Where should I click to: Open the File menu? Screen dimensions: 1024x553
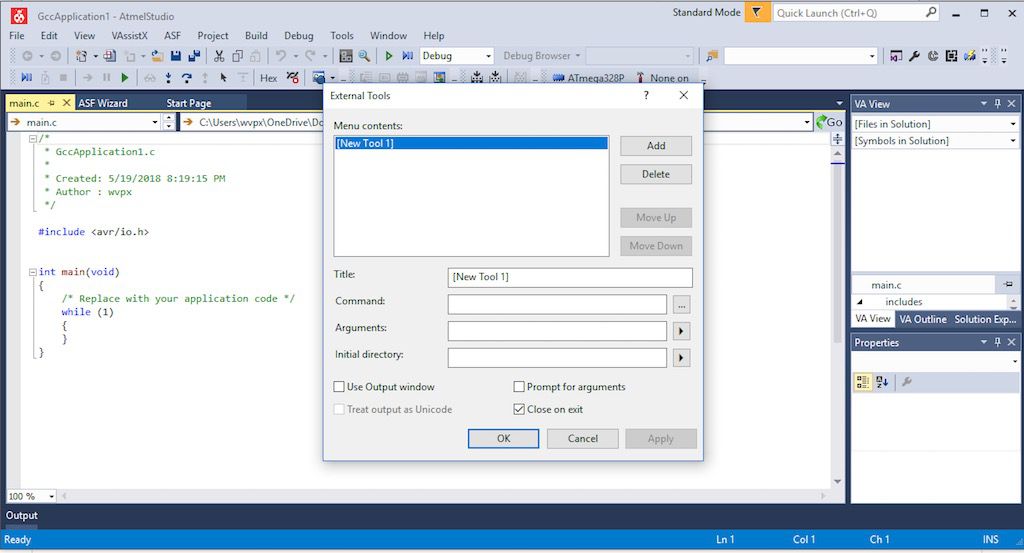coord(17,36)
